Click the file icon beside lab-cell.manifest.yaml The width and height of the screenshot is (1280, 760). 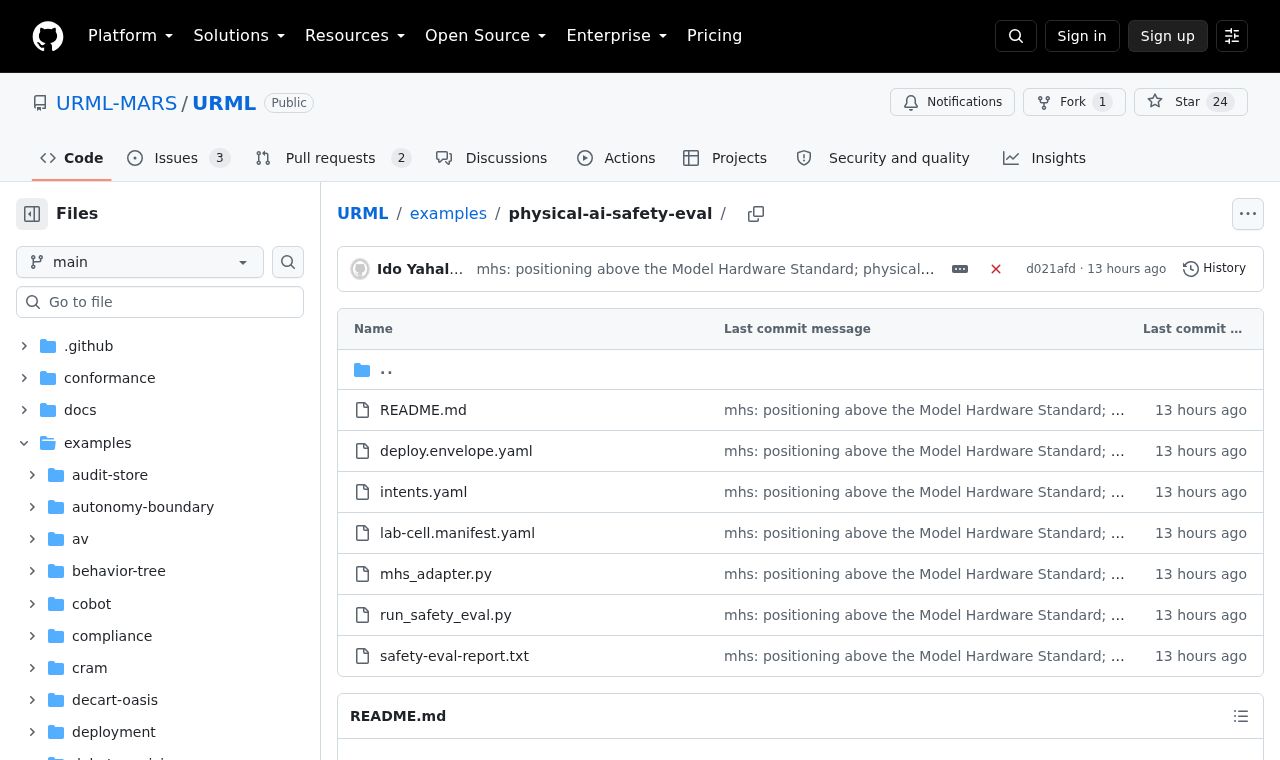click(x=363, y=533)
